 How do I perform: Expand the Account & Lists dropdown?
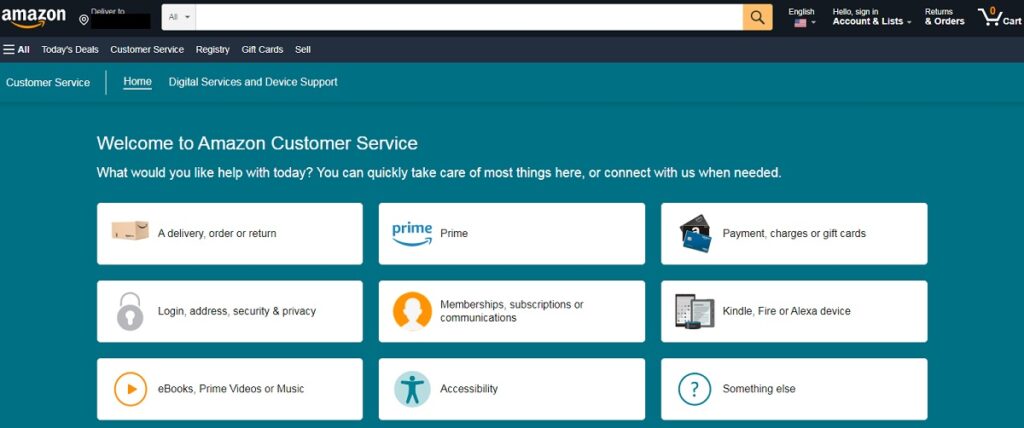click(872, 17)
